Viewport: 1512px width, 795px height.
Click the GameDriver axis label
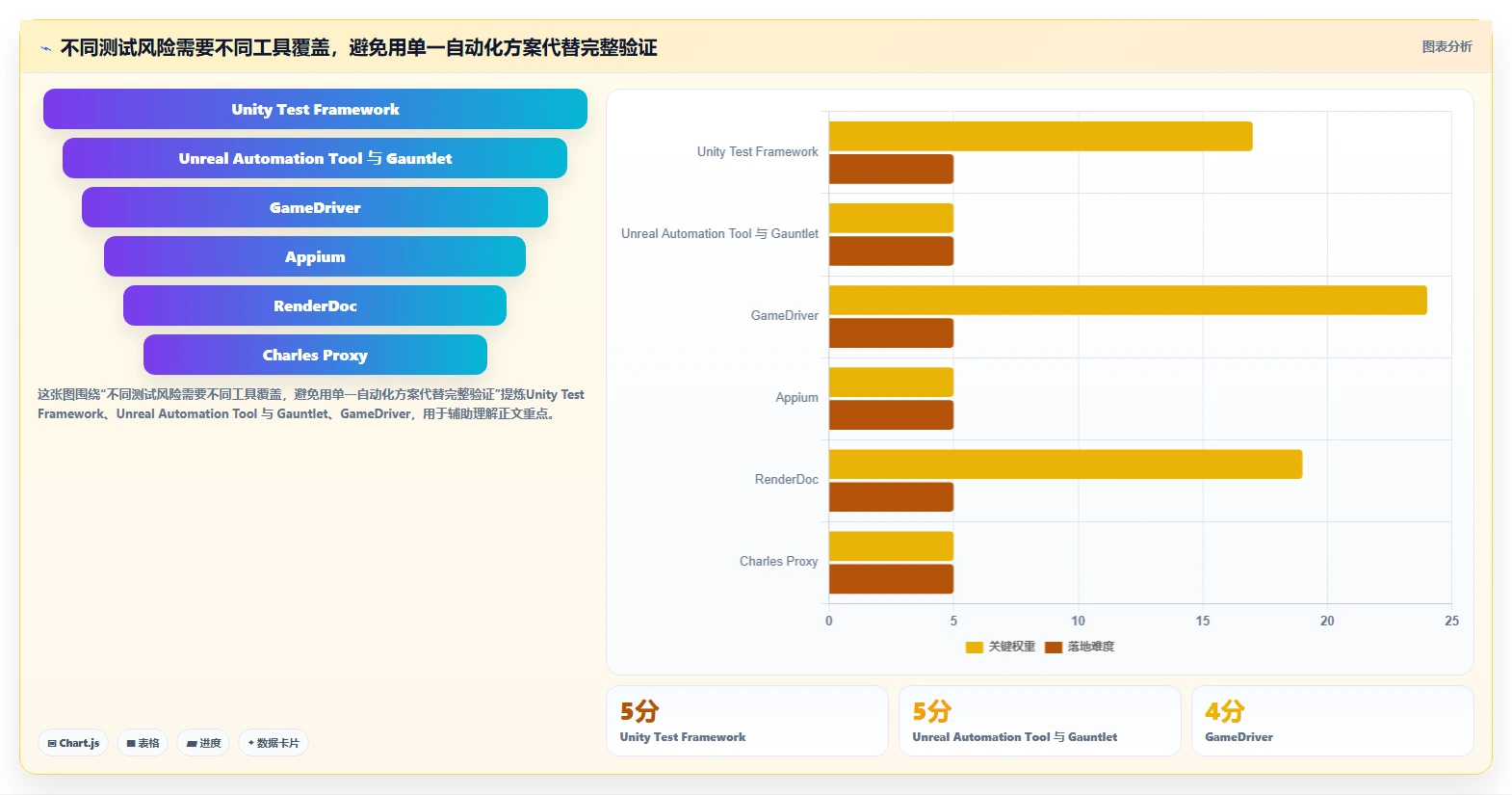[784, 316]
